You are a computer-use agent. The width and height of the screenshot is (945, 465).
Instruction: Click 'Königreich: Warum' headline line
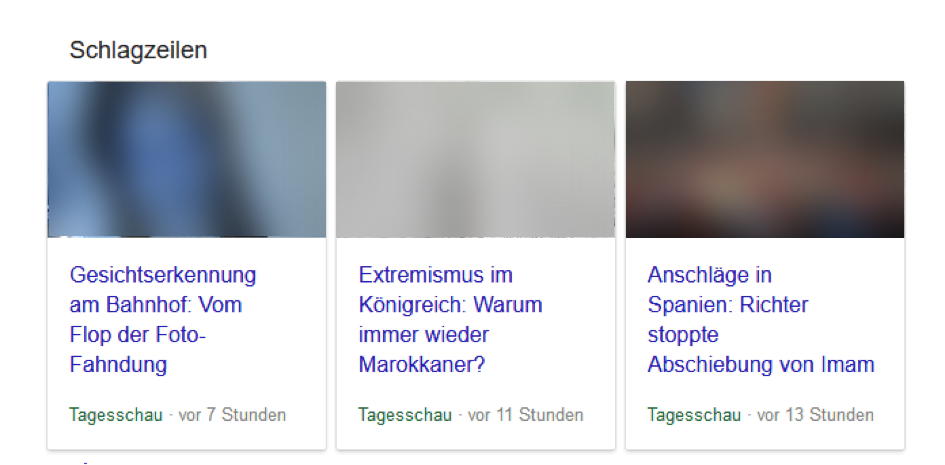tap(450, 305)
